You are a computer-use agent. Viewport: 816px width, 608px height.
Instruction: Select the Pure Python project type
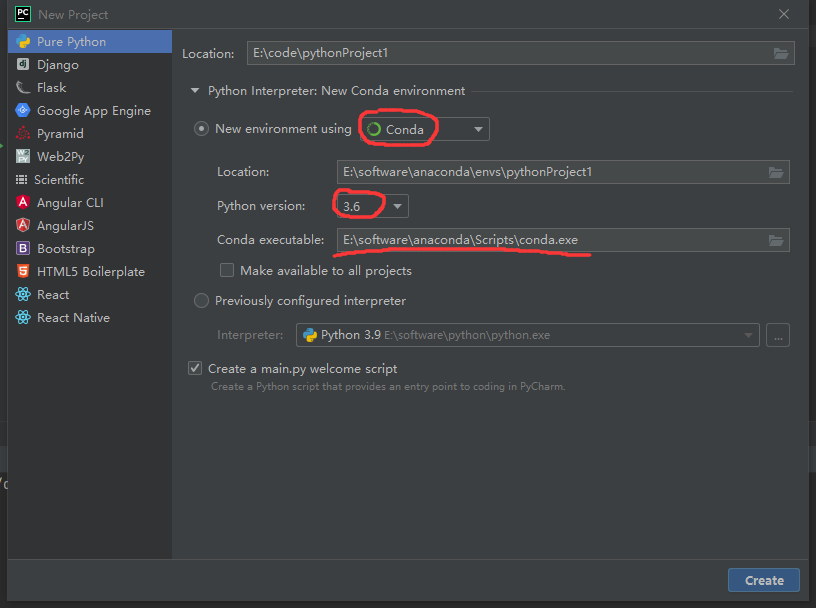point(90,42)
